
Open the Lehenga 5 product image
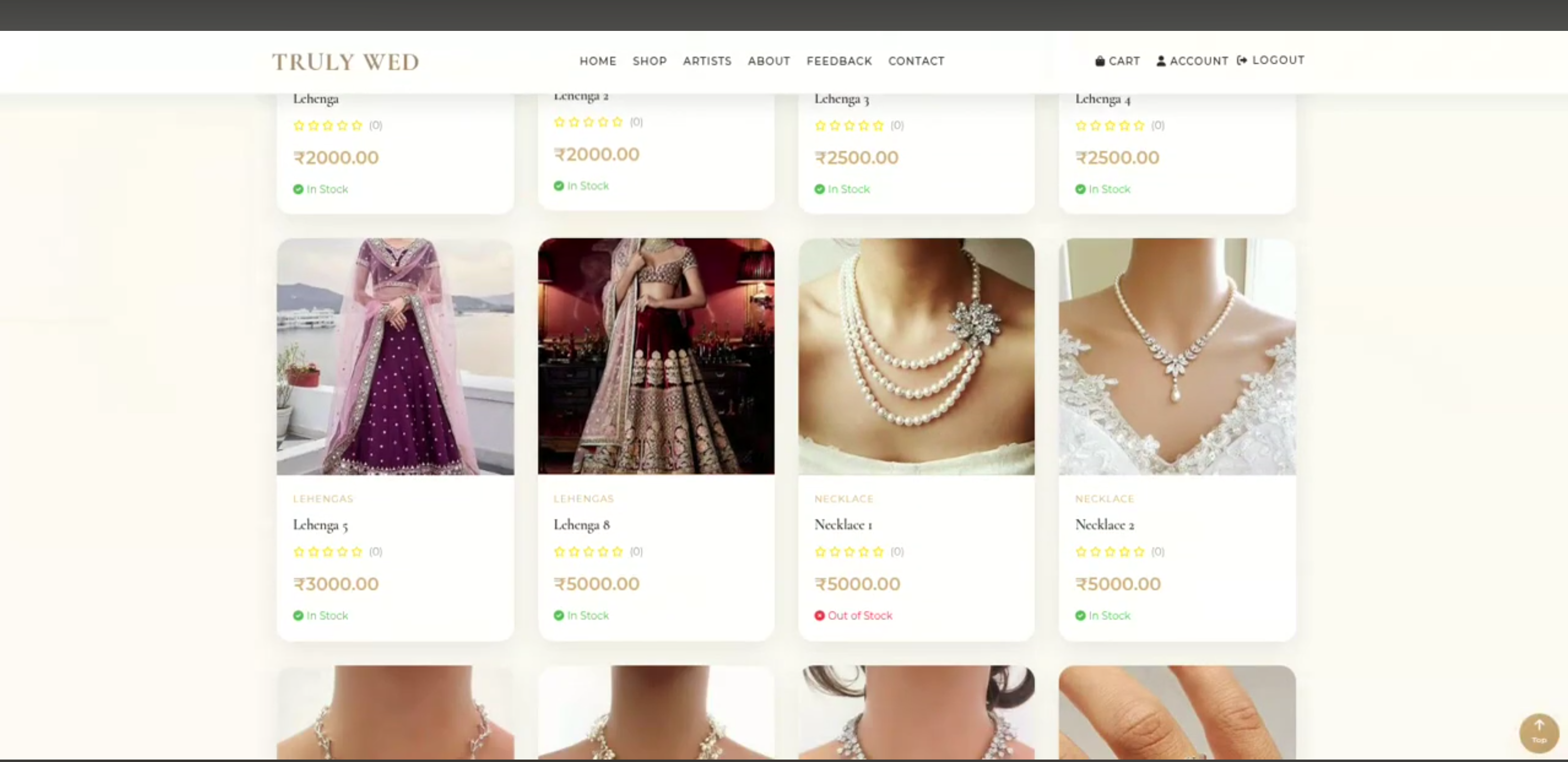[x=395, y=356]
